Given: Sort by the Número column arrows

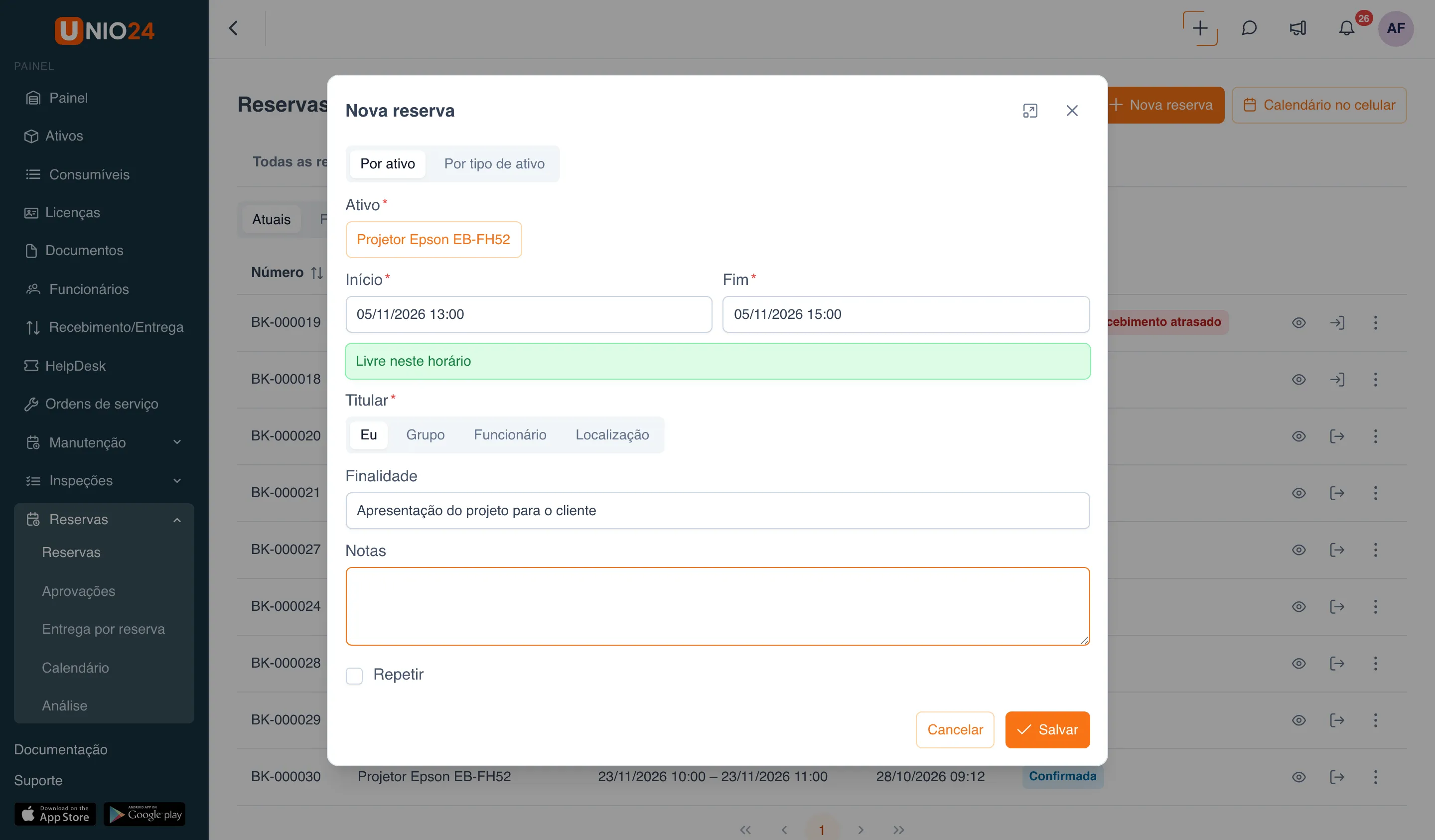Looking at the screenshot, I should coord(317,273).
